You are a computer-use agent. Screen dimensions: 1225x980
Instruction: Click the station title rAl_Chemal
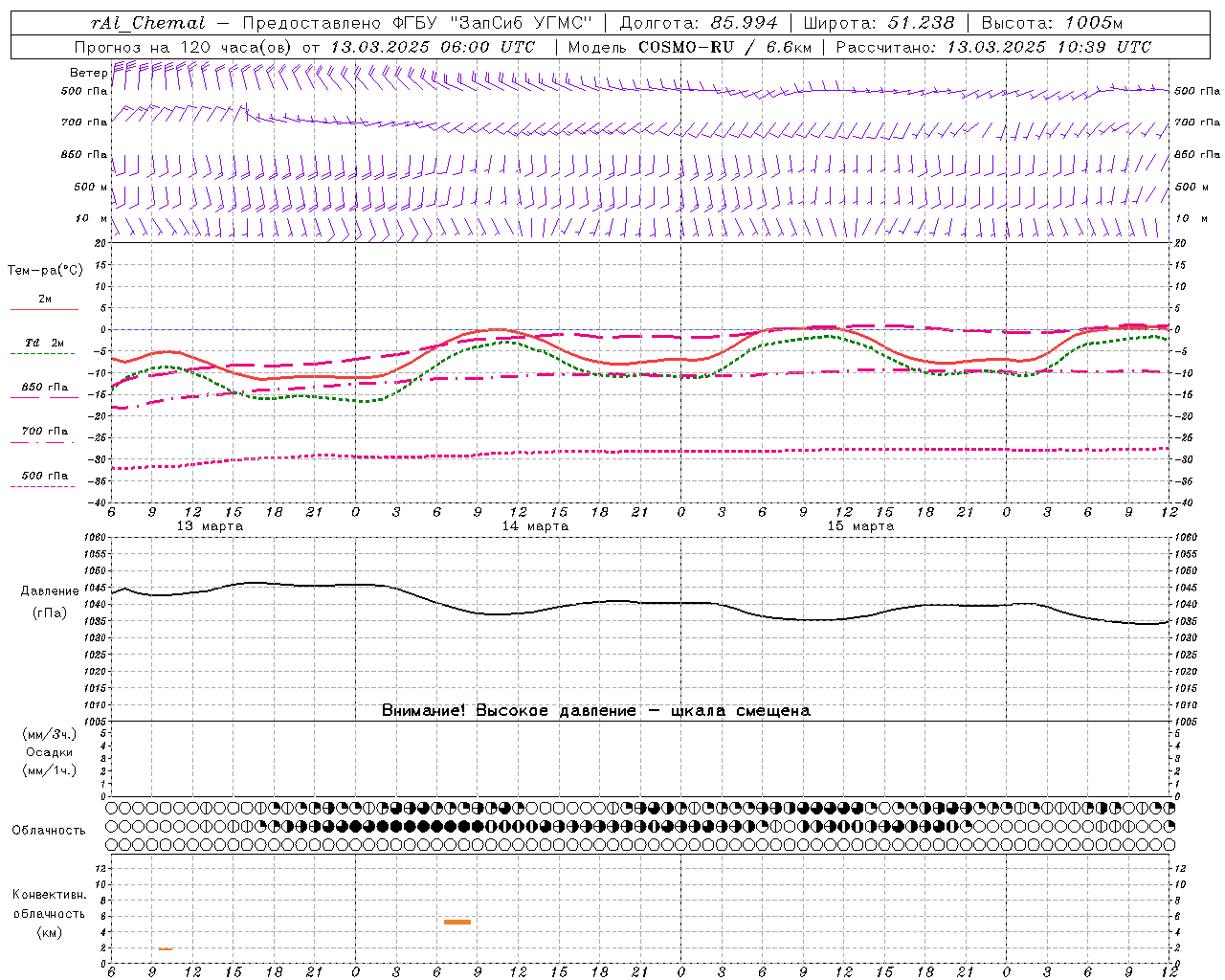(147, 23)
